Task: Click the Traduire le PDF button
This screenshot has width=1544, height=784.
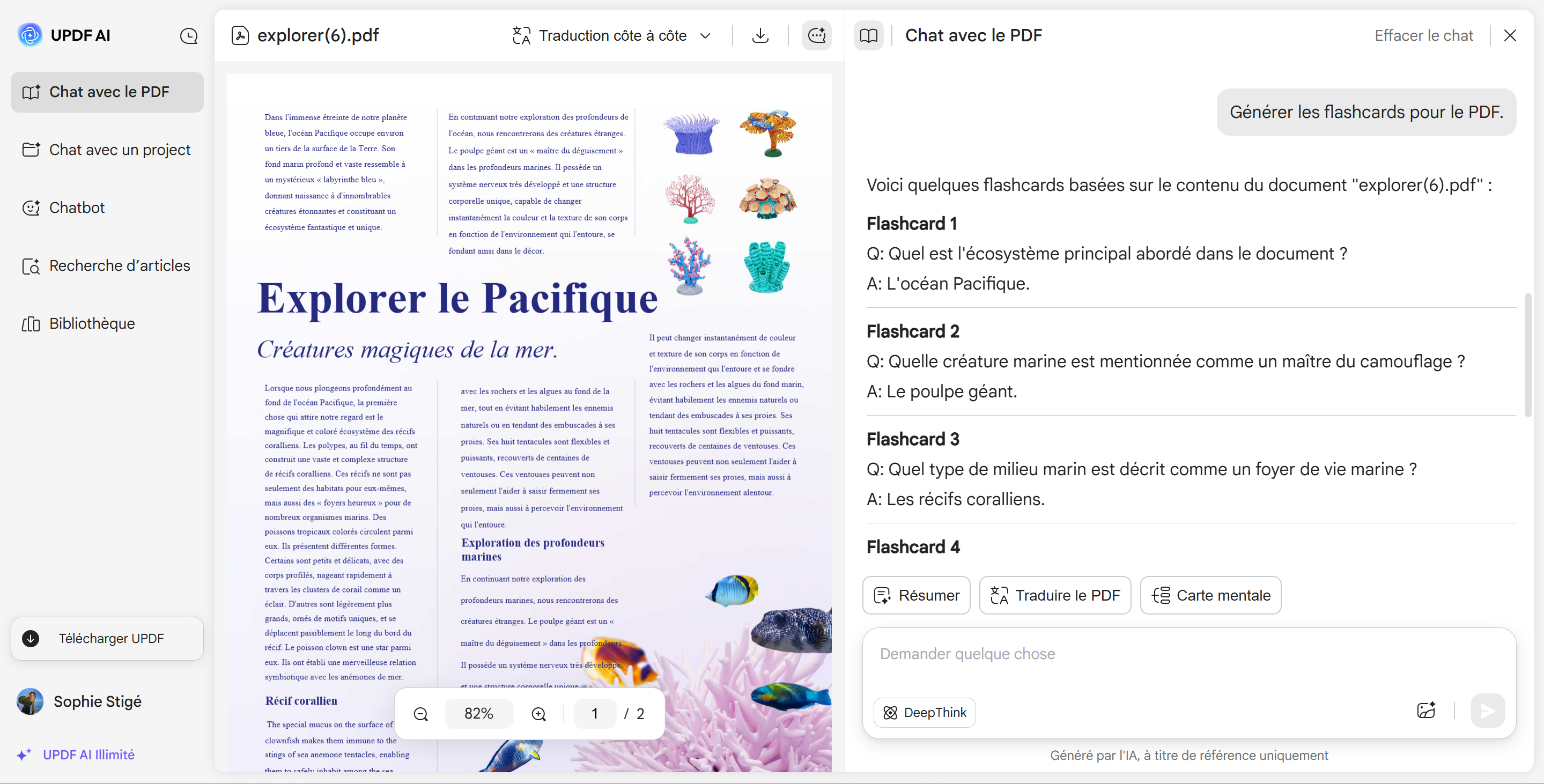Action: tap(1055, 595)
